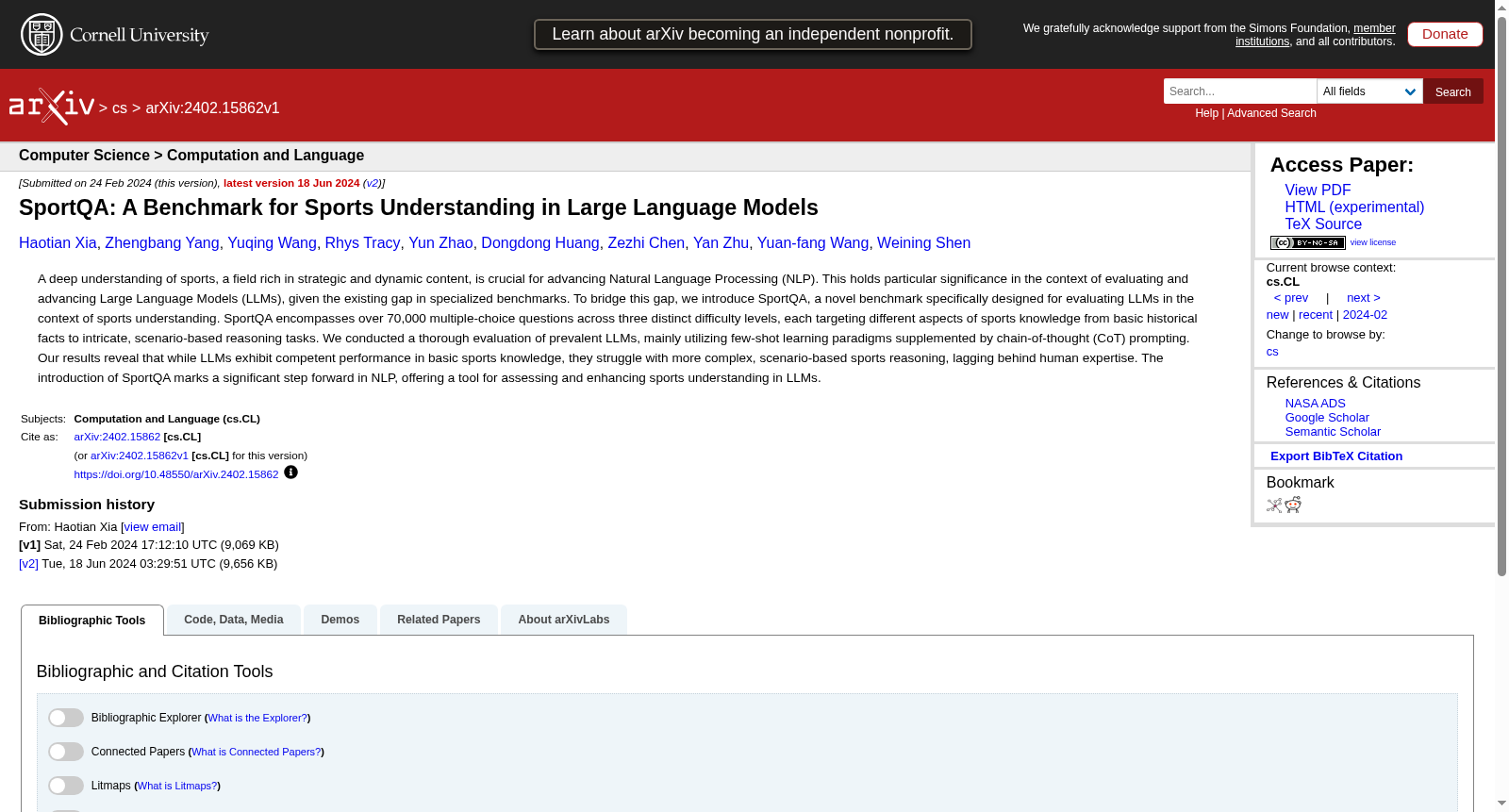1509x812 pixels.
Task: Turn on Litmaps toggle
Action: pyautogui.click(x=66, y=786)
